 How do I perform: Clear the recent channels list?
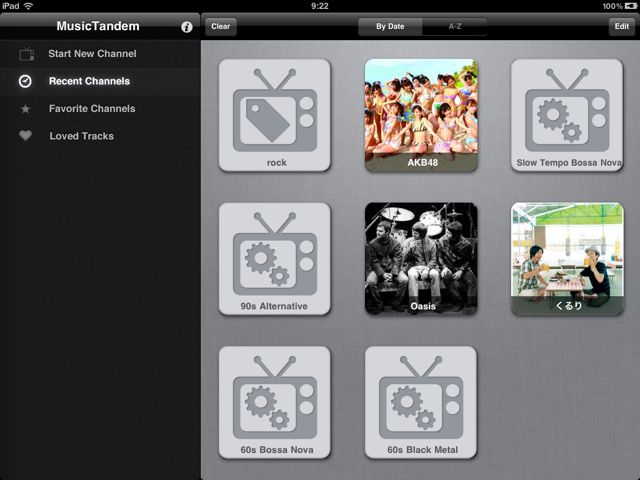pos(220,27)
